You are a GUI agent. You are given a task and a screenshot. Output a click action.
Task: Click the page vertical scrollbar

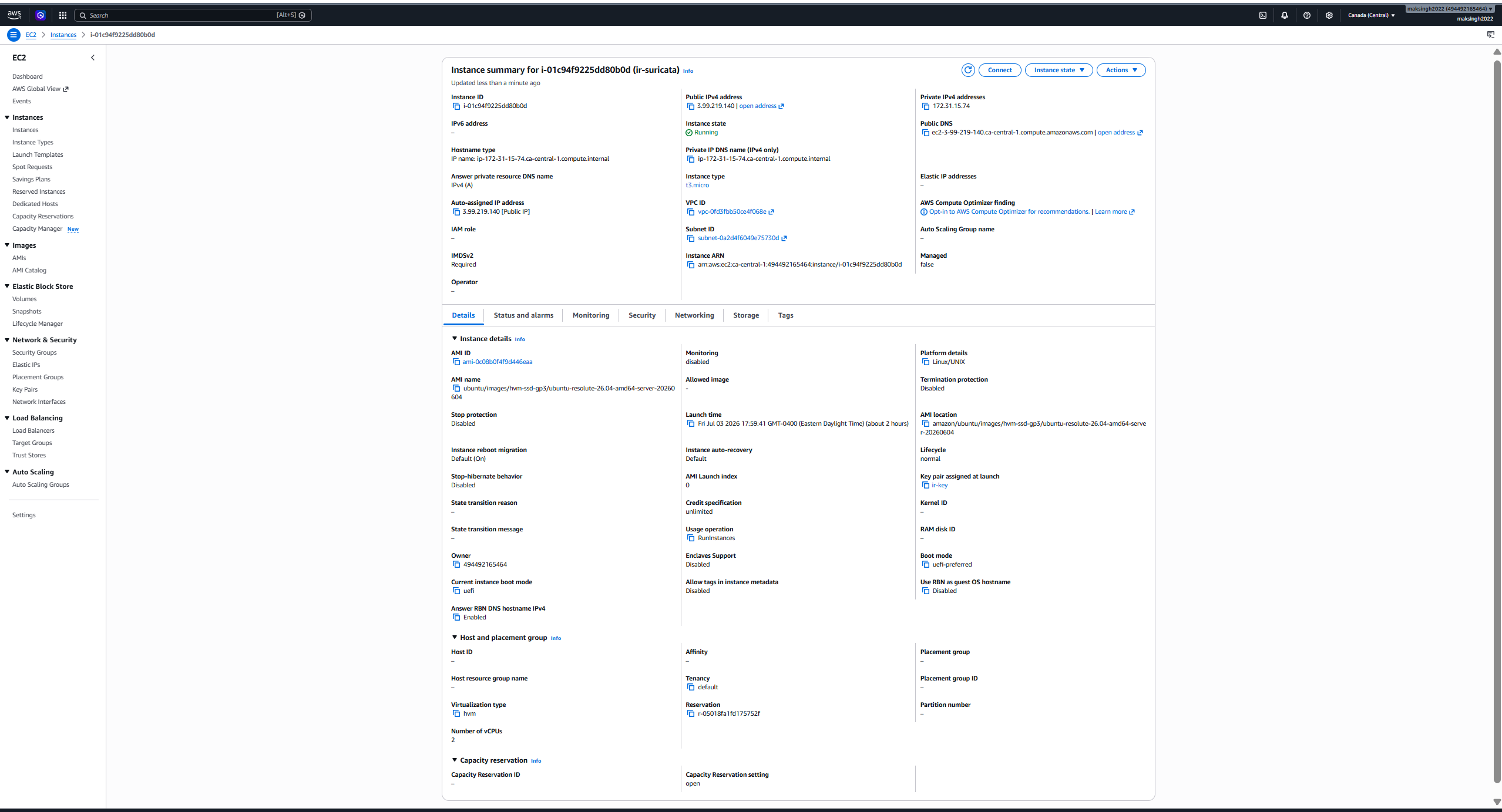click(1497, 420)
